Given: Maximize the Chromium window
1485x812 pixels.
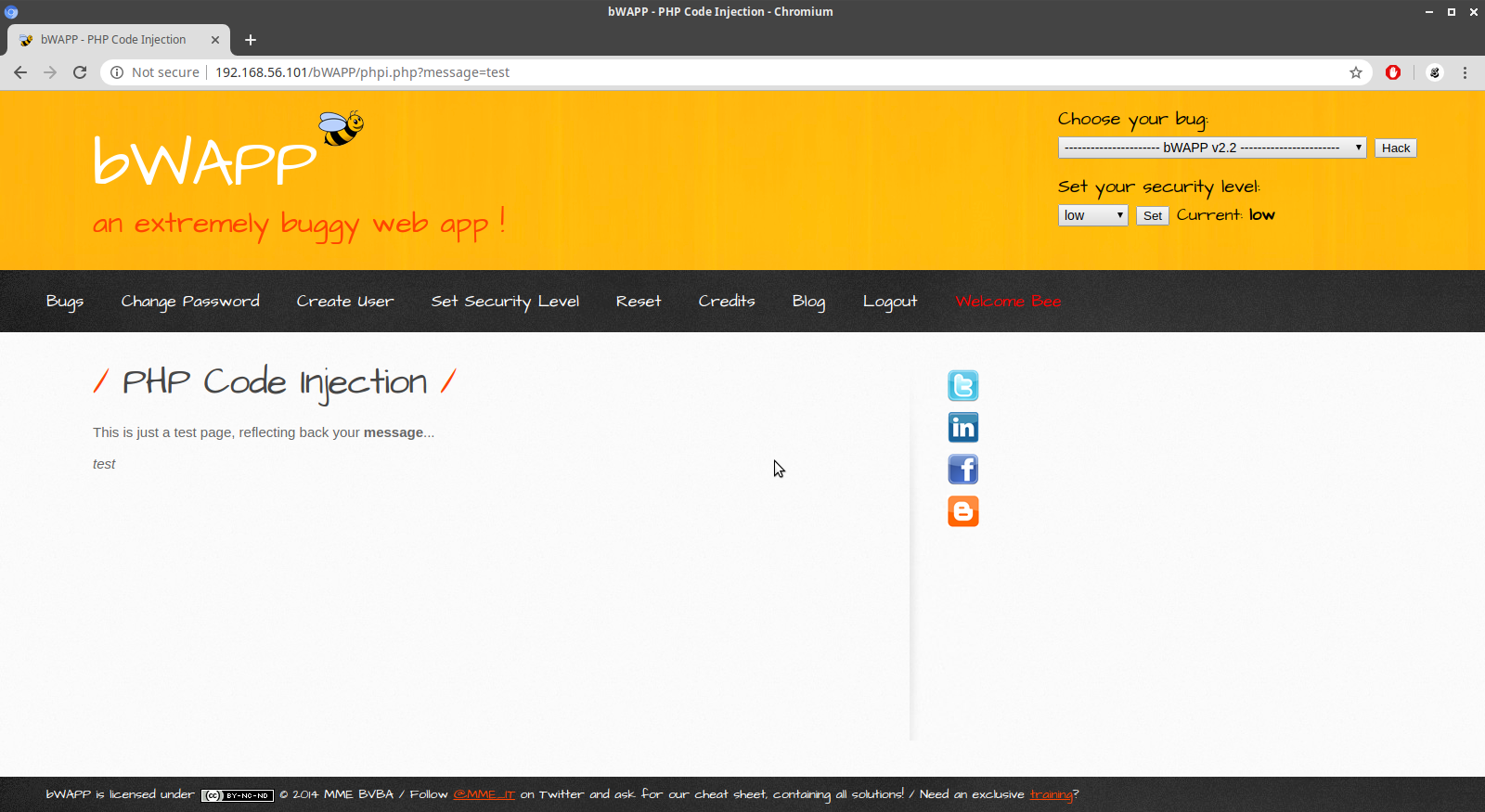Looking at the screenshot, I should [1452, 12].
